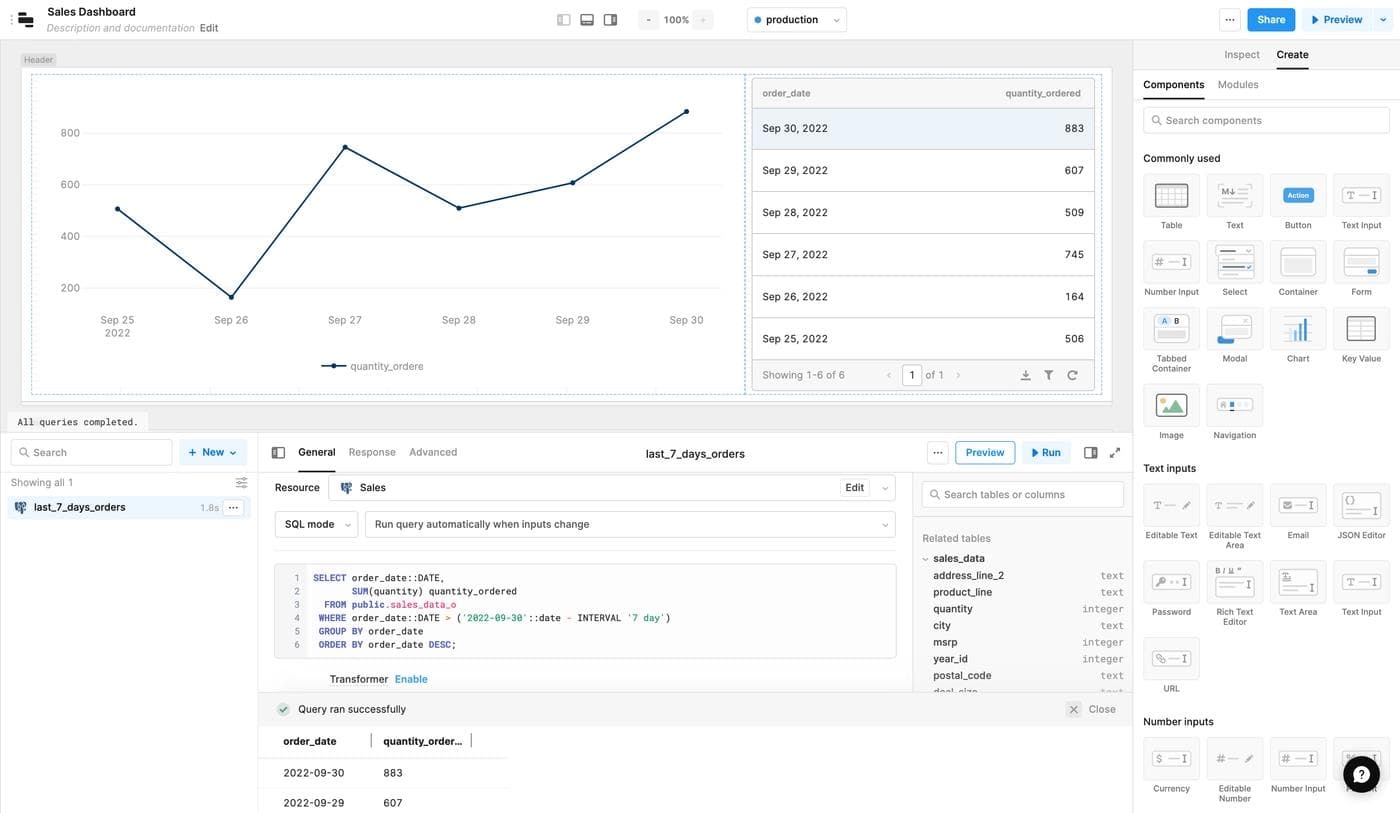Image resolution: width=1400 pixels, height=813 pixels.
Task: Open the SQL mode dropdown
Action: [316, 524]
